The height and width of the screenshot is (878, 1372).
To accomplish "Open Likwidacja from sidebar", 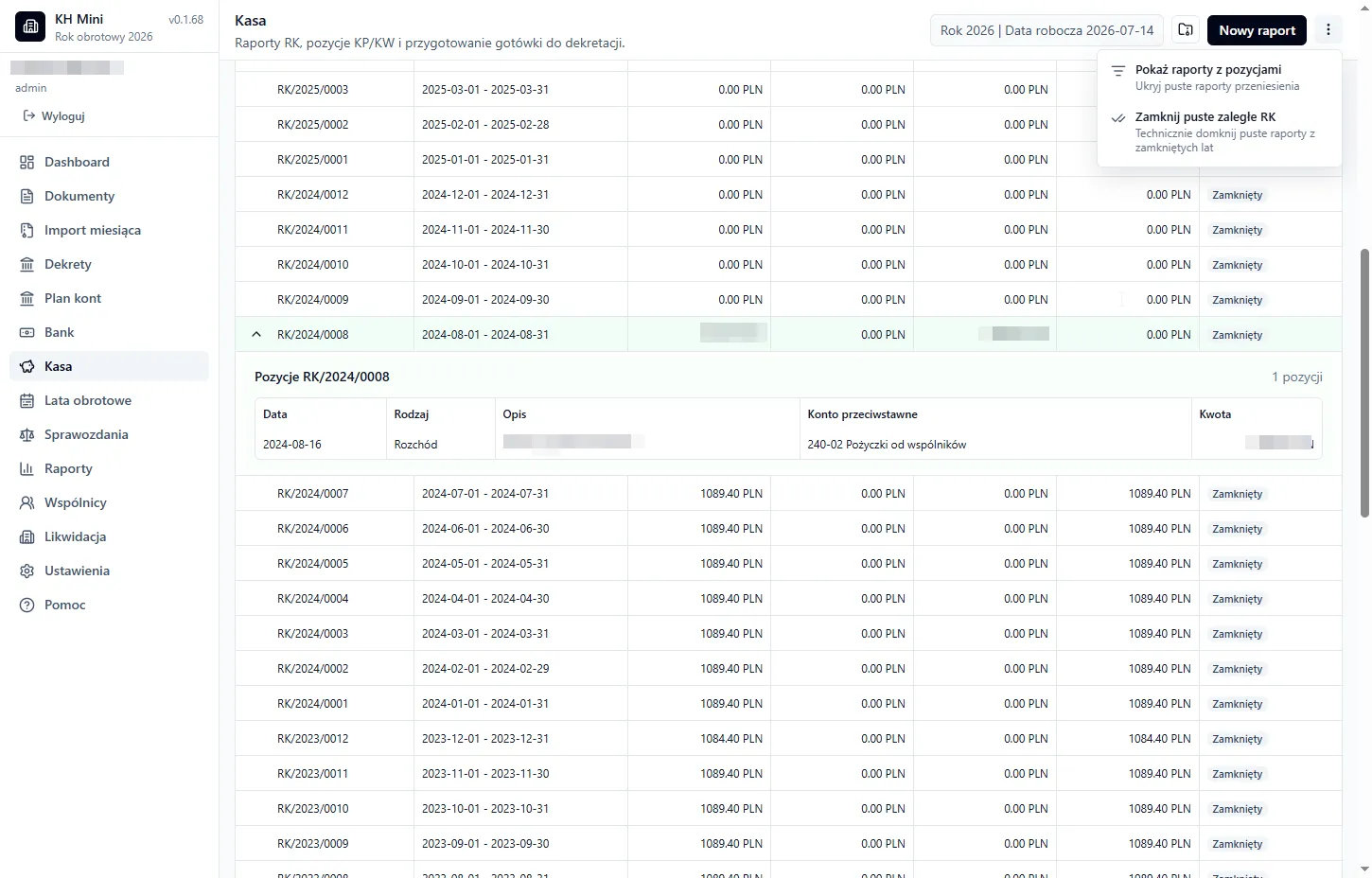I will (109, 536).
